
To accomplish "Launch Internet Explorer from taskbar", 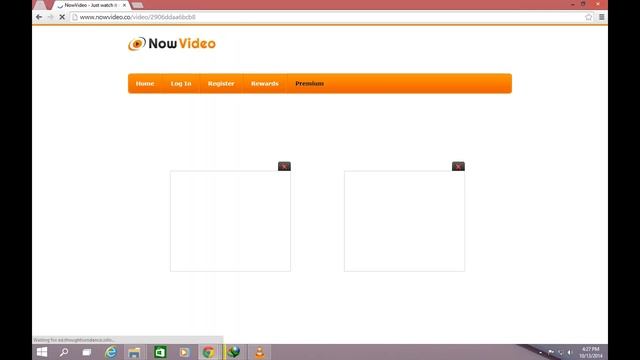I will (x=111, y=352).
